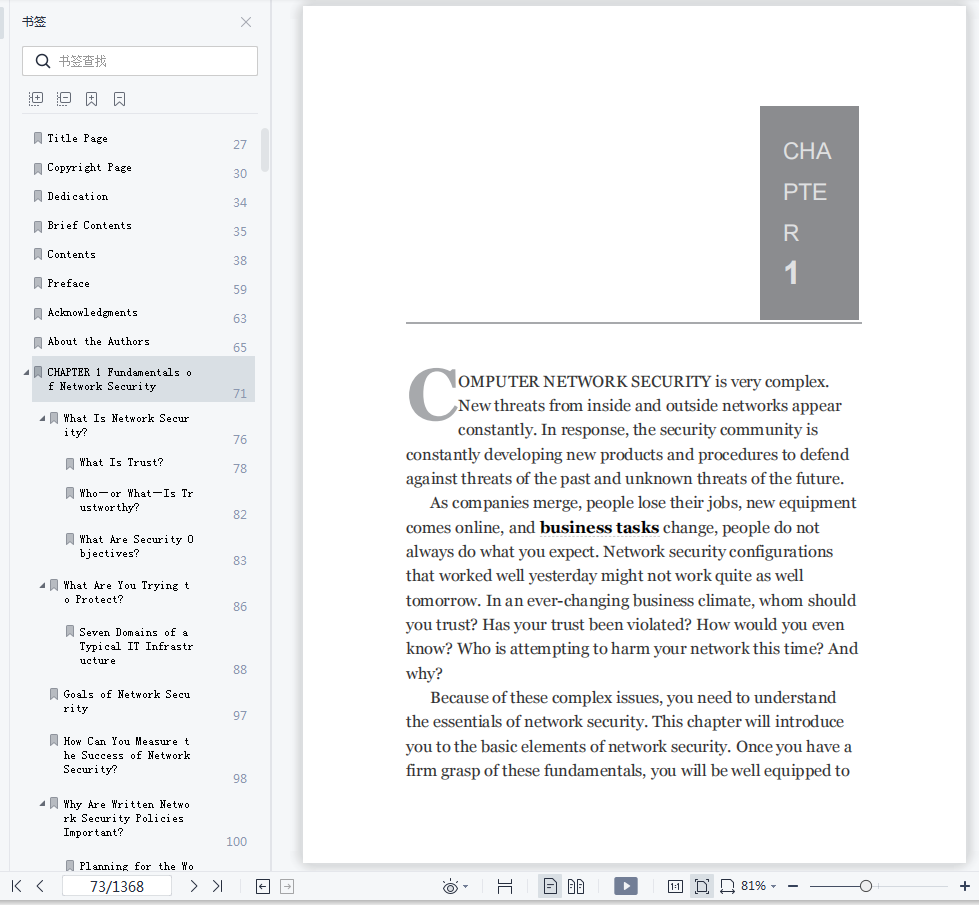The width and height of the screenshot is (979, 905).
Task: Select the Preface bookmark
Action: pos(69,283)
